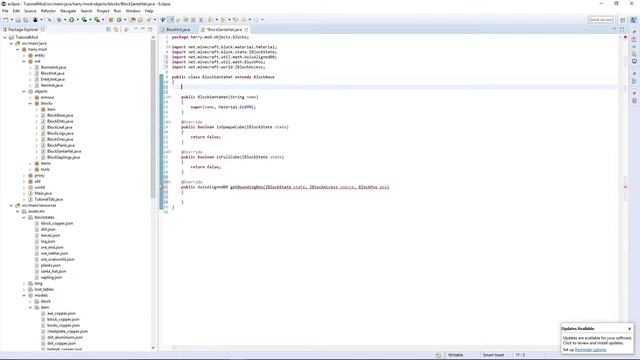Viewport: 640px width, 360px height.
Task: Click the Open Perspective icon
Action: (x=623, y=20)
